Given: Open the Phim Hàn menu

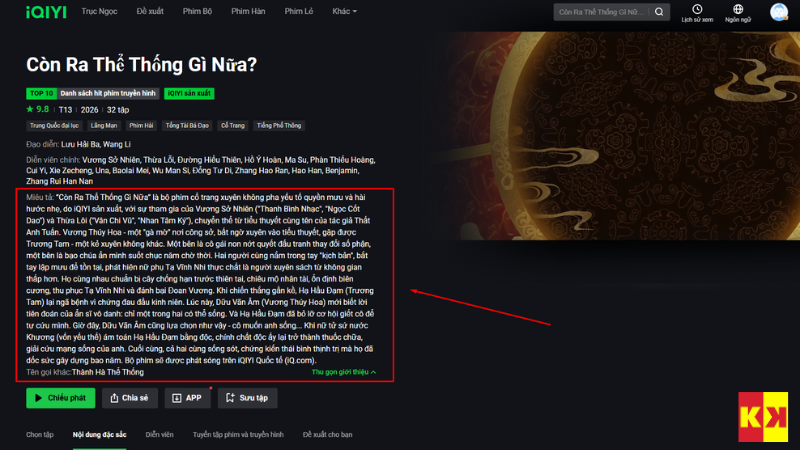Looking at the screenshot, I should click(248, 11).
